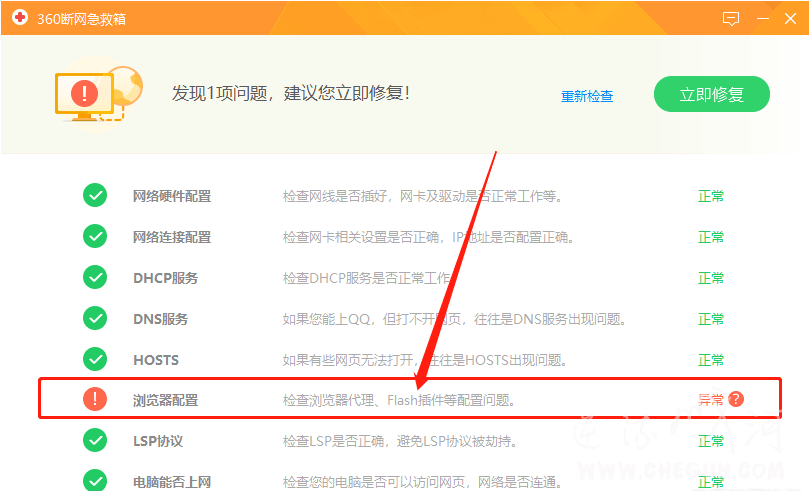The image size is (809, 491).
Task: Click the 发现1项问题 headline text
Action: point(290,93)
